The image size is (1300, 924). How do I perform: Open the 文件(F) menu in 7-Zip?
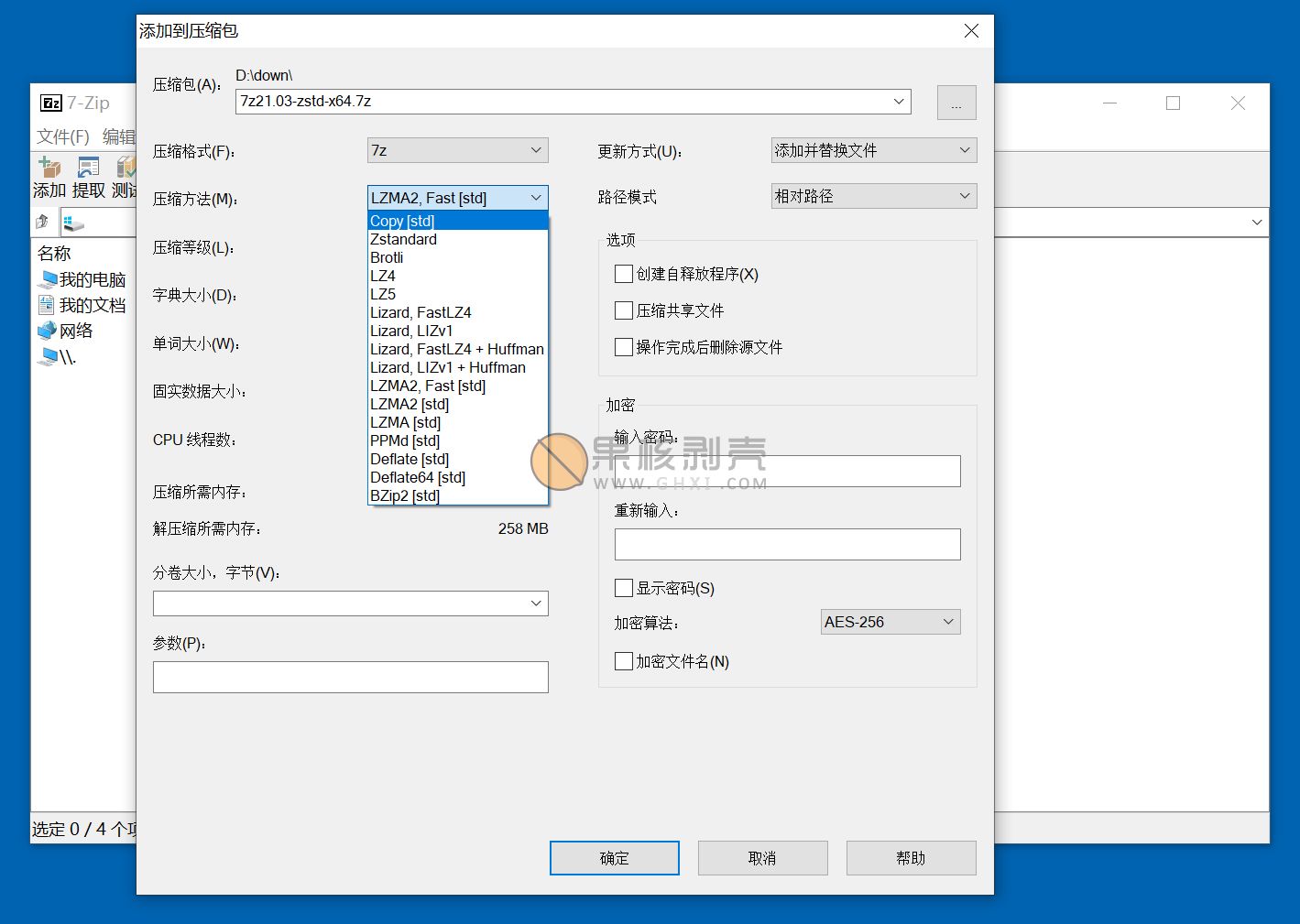point(63,136)
